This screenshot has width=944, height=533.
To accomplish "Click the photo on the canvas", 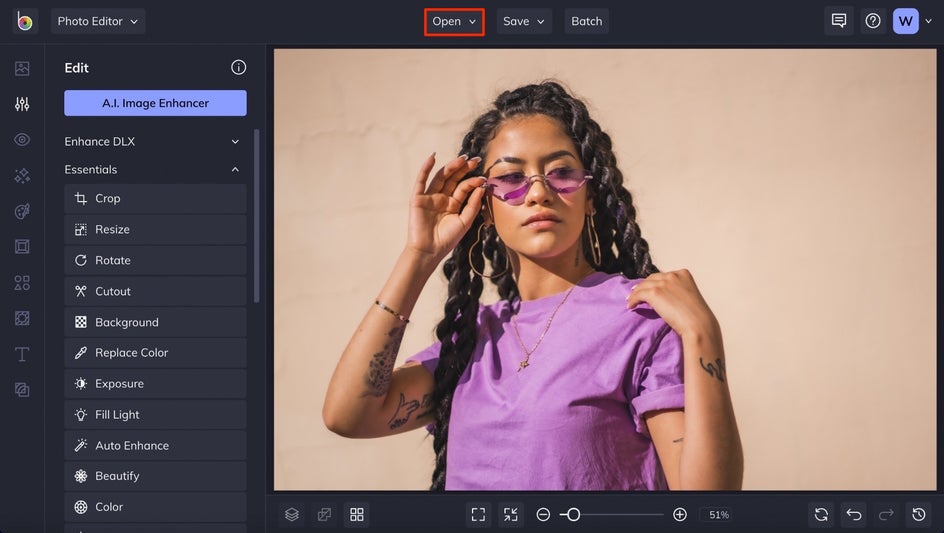I will pos(605,270).
